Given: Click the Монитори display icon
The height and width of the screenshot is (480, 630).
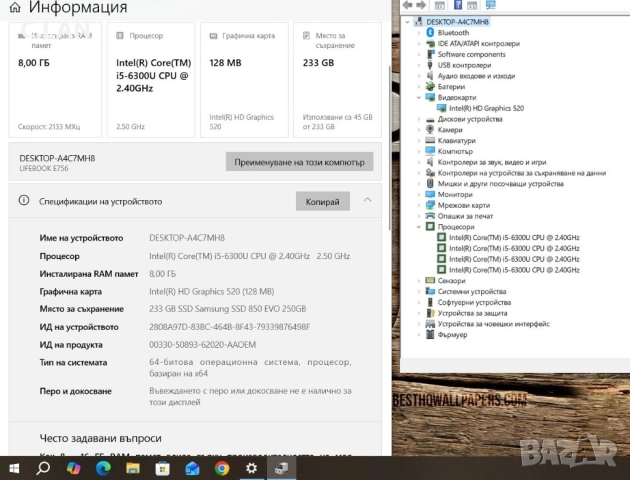Looking at the screenshot, I should point(430,194).
